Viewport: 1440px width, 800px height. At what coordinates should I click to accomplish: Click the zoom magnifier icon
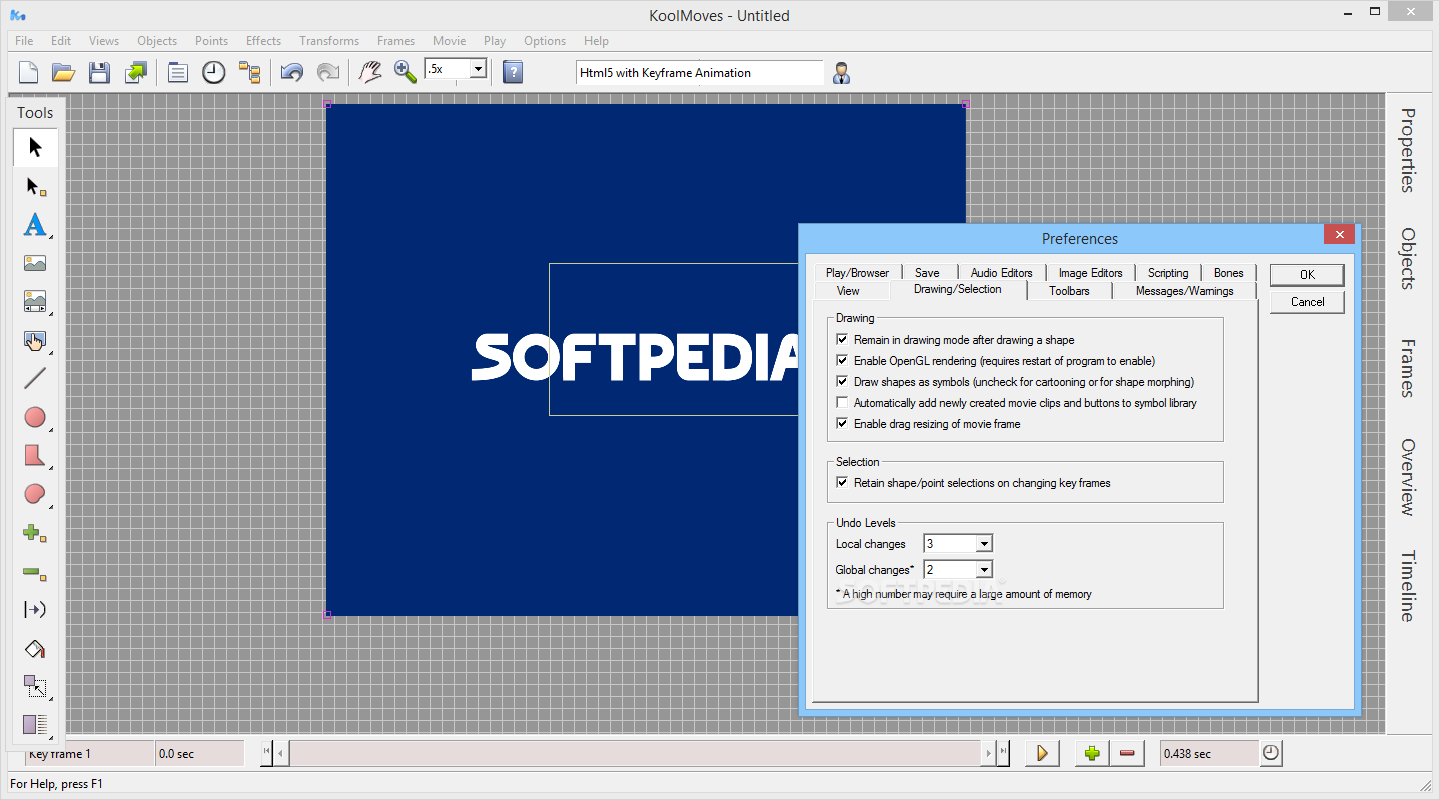(405, 72)
